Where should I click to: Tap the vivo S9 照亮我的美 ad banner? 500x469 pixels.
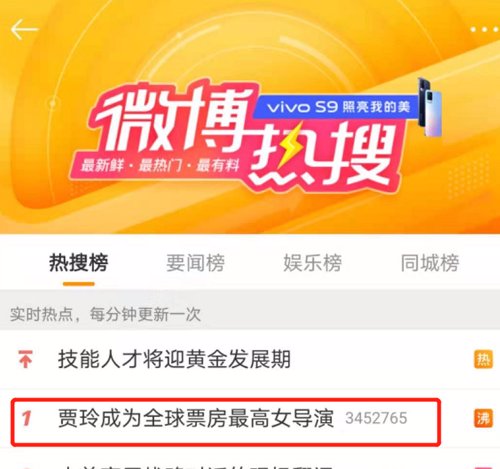coord(335,107)
